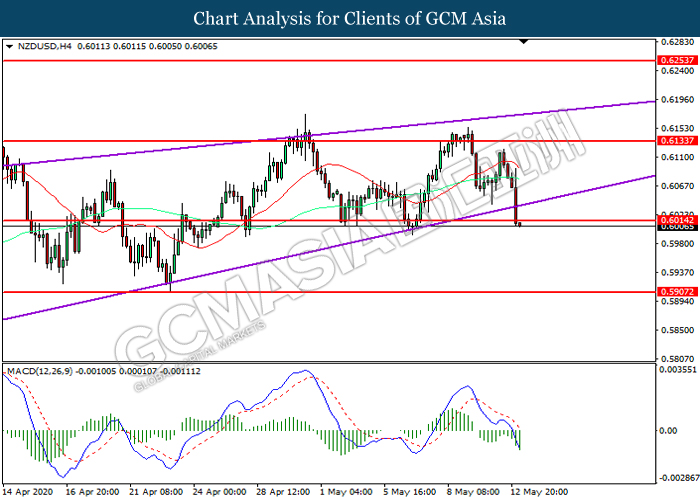Click the 0.61960 price scale value
Screen dimensions: 700x500
pyautogui.click(x=677, y=100)
